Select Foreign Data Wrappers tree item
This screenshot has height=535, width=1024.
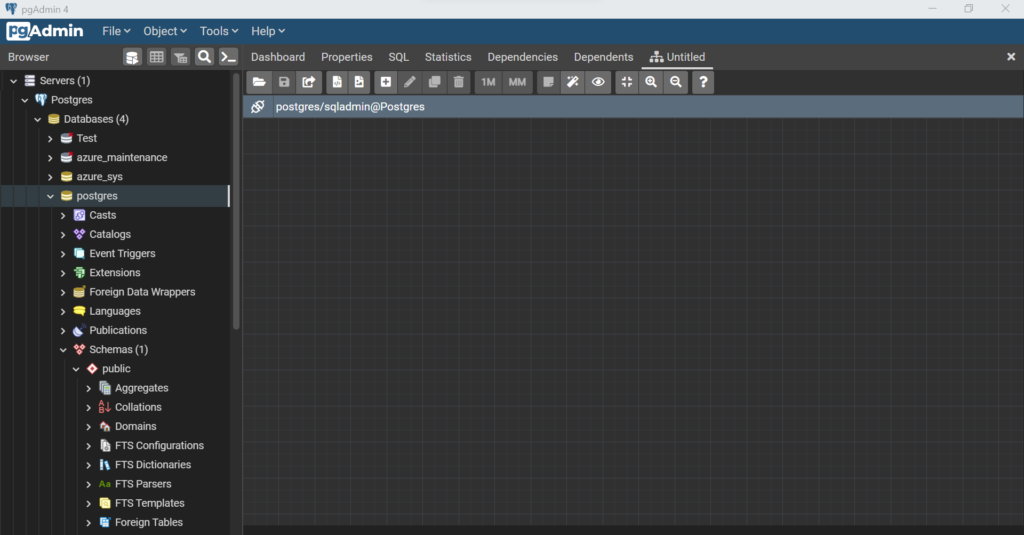tap(142, 292)
